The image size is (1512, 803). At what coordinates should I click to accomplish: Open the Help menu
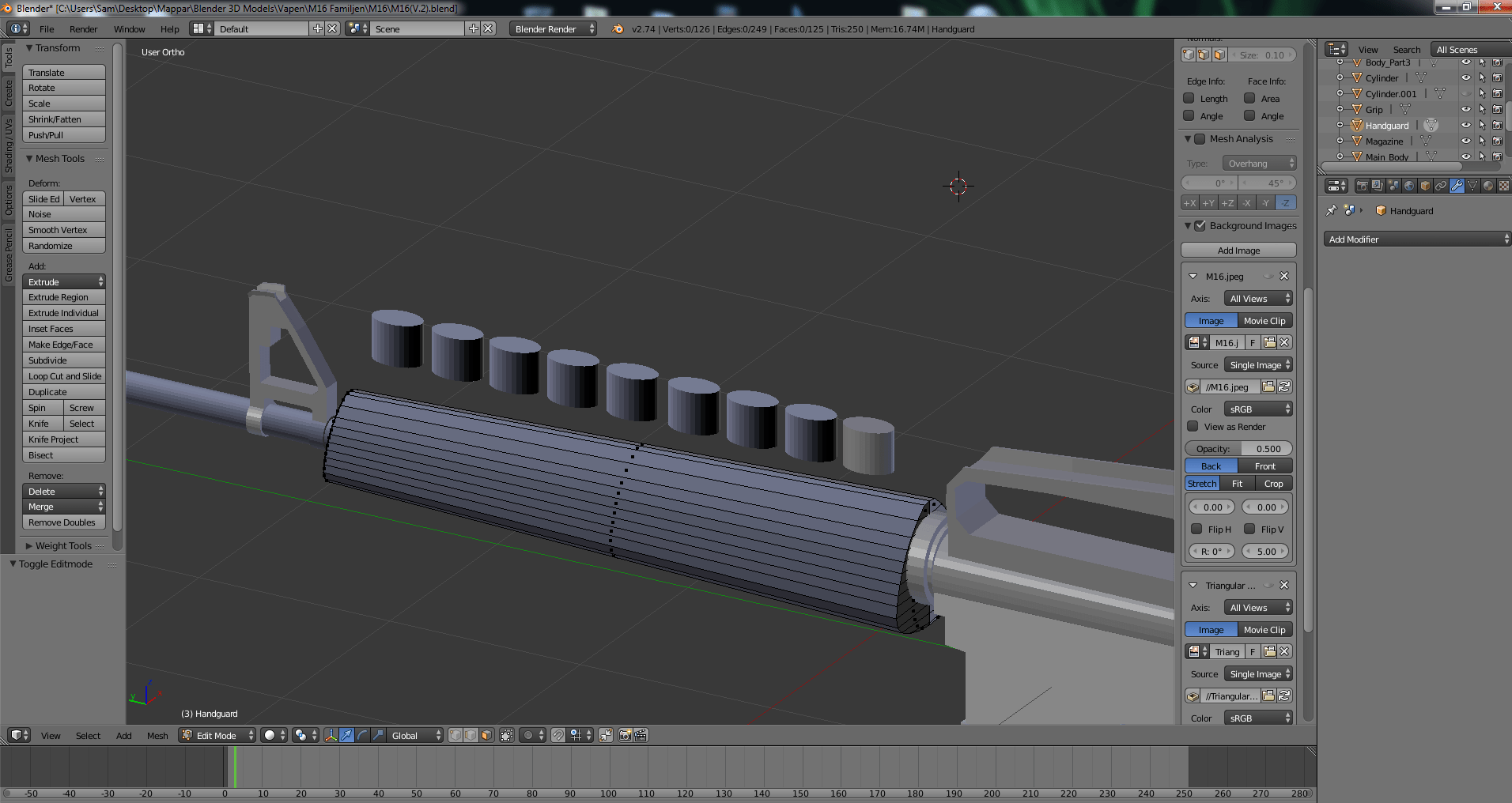coord(169,28)
